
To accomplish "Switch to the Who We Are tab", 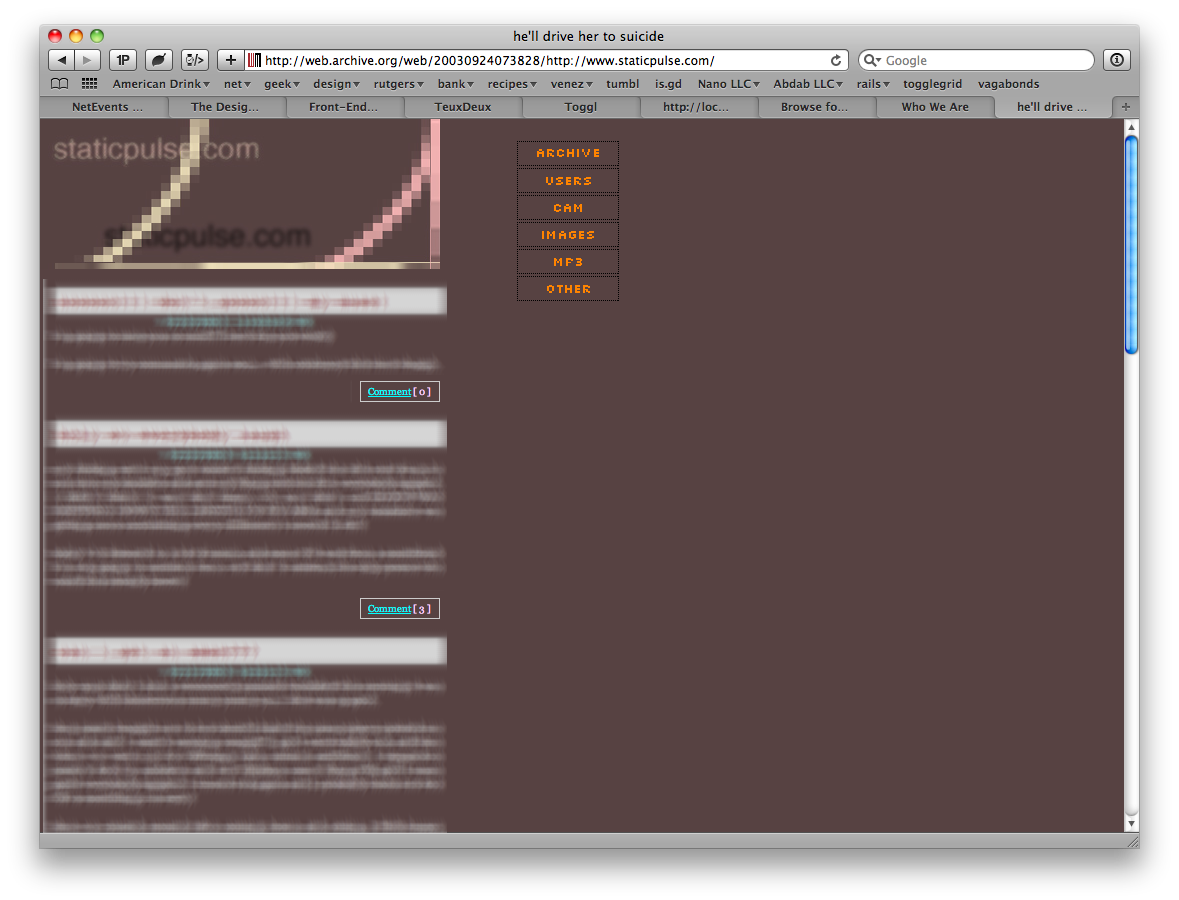I will pos(935,107).
